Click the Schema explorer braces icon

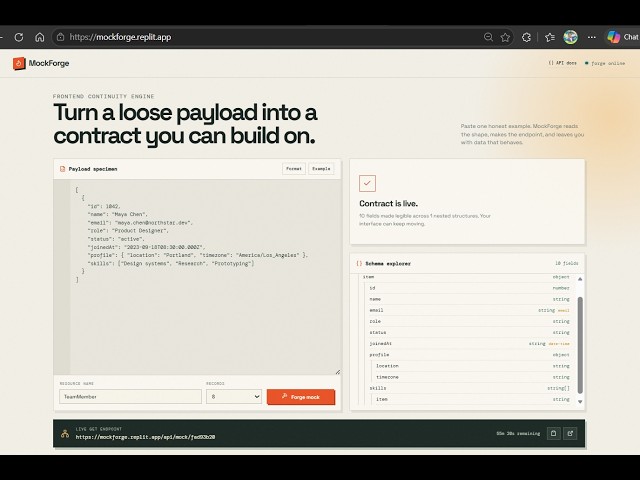click(359, 264)
